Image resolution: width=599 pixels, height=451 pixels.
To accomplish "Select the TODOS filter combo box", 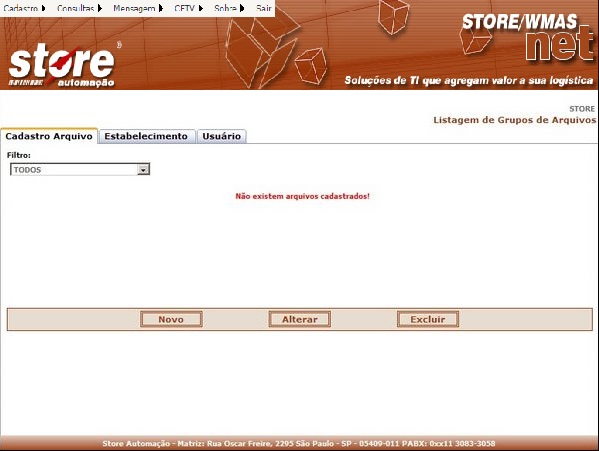I will coord(80,170).
